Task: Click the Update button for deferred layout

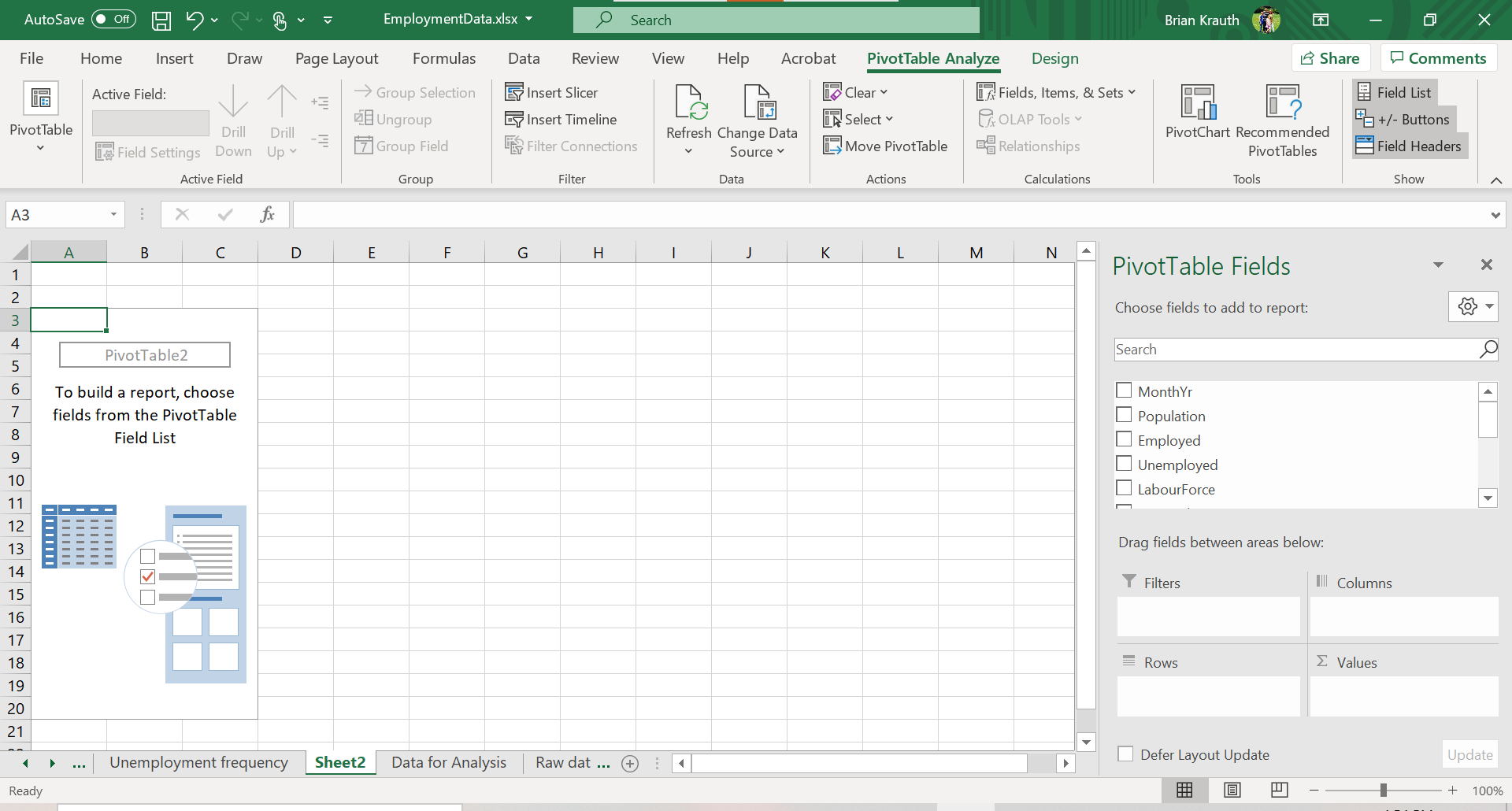Action: pos(1469,754)
